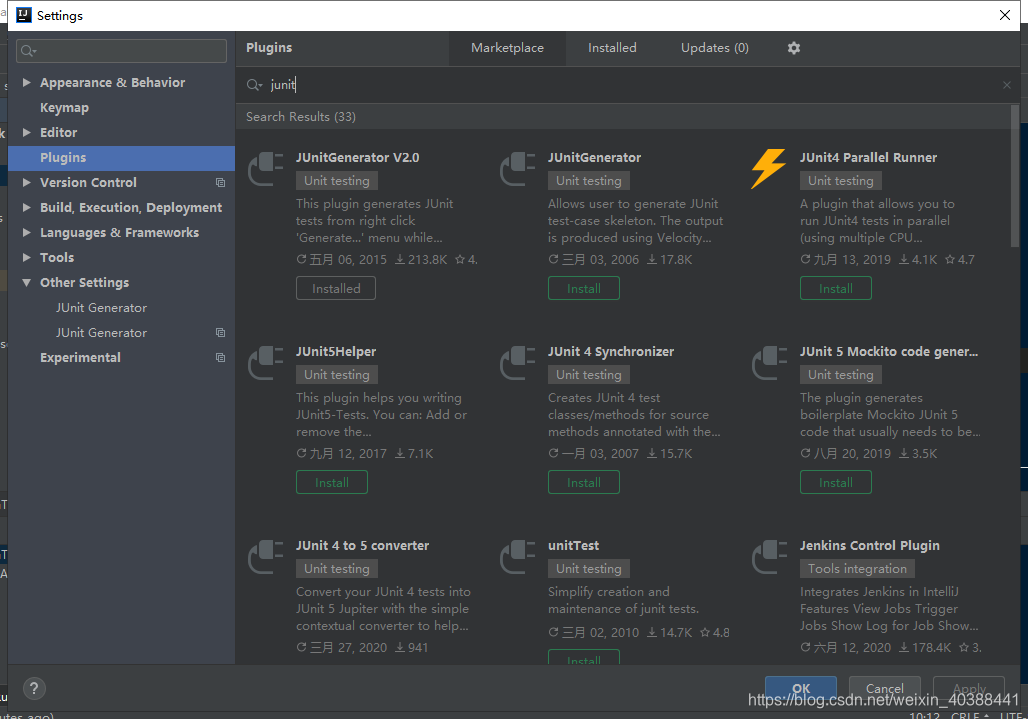Open the plugins gear settings menu

tap(793, 48)
